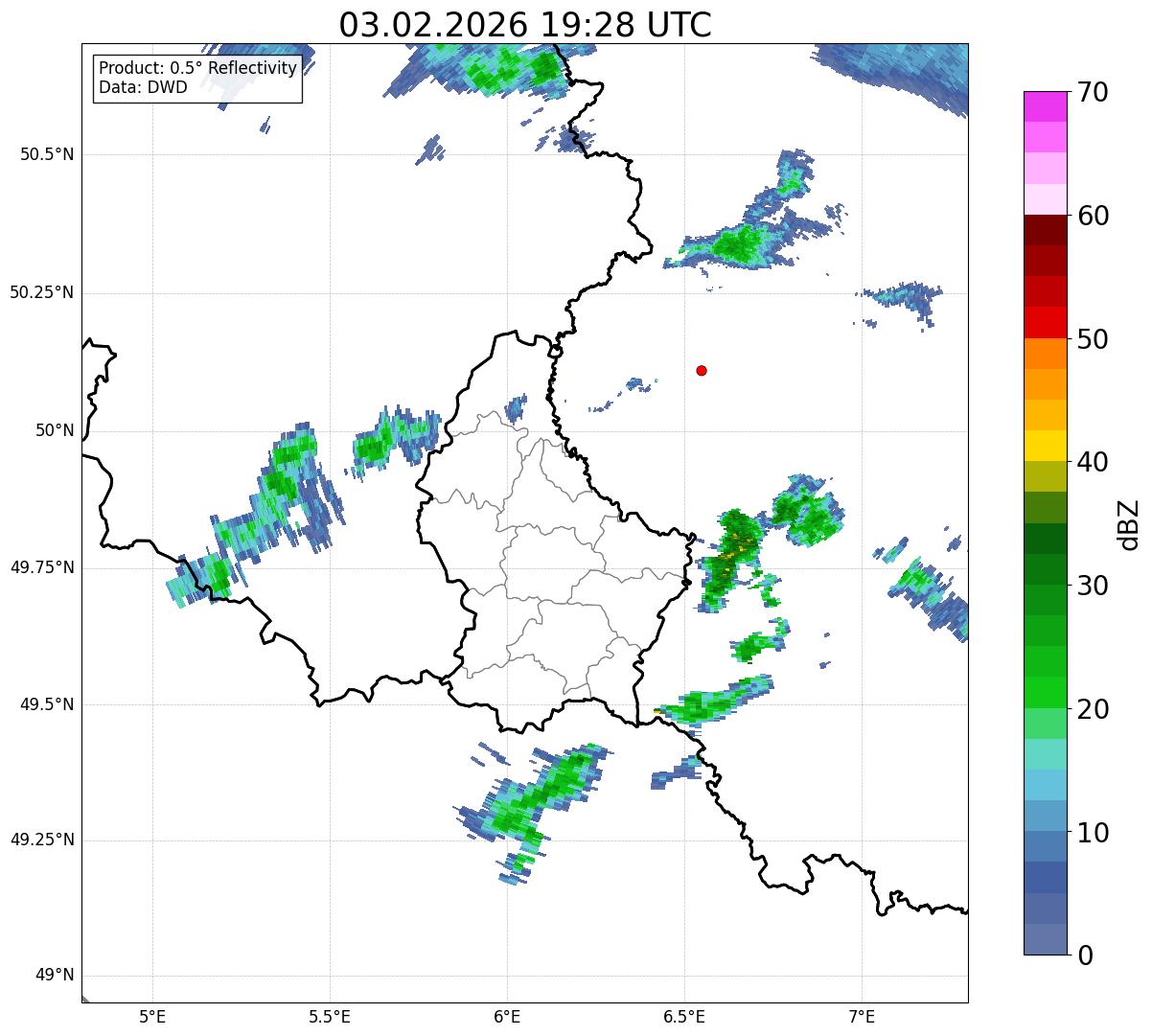Click the 5.5°E longitude label
This screenshot has width=1152, height=1036.
coord(330,1016)
